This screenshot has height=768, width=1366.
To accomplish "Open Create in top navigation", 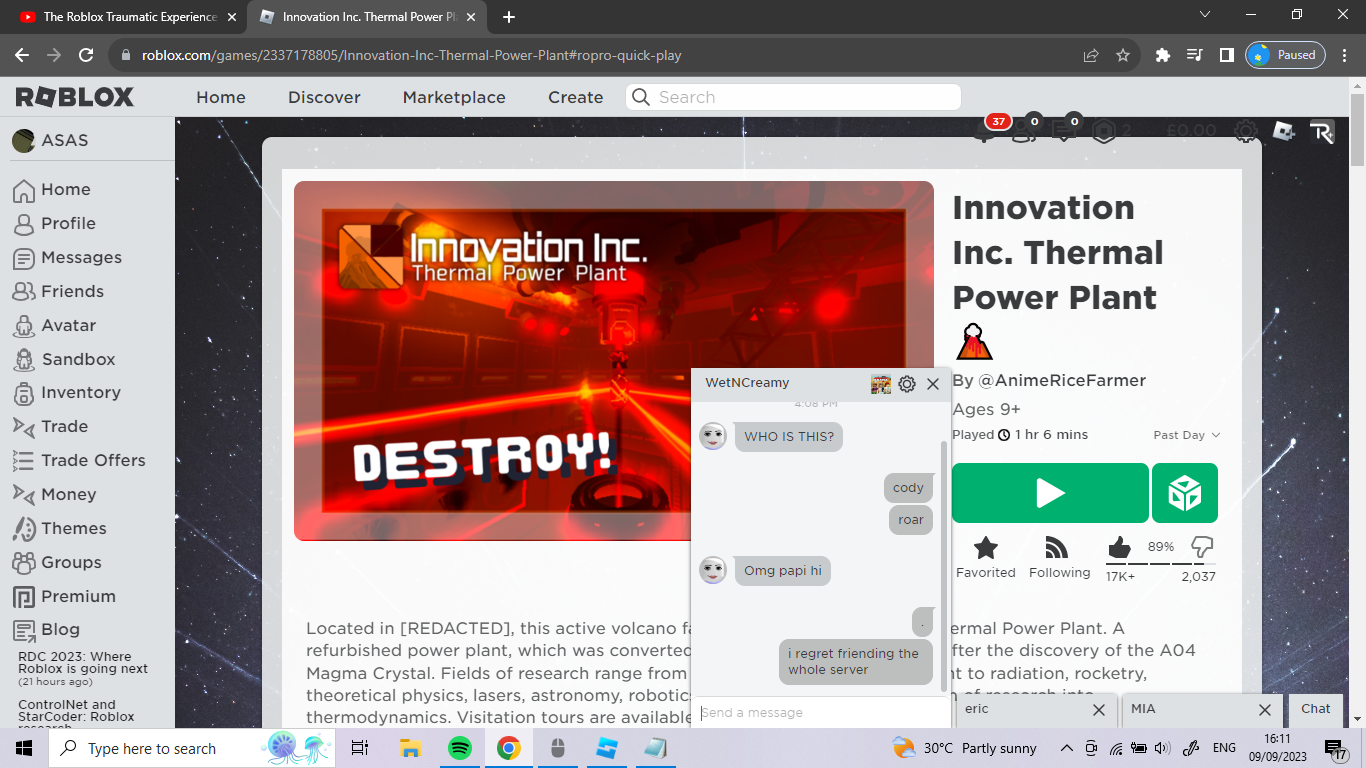I will pyautogui.click(x=575, y=97).
